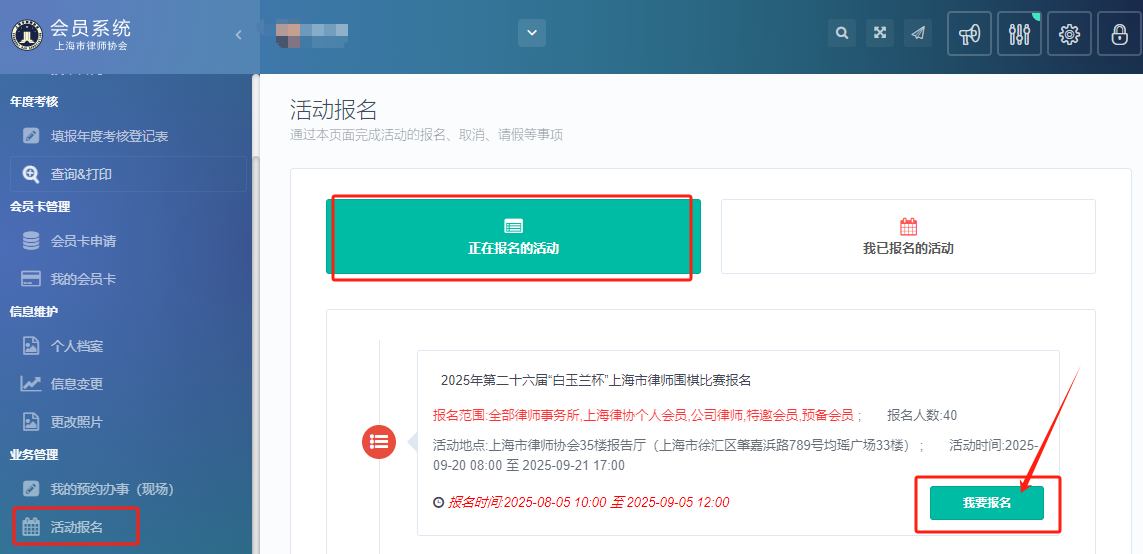Viewport: 1143px width, 554px height.
Task: Click the search magnifier icon in header
Action: 843,33
